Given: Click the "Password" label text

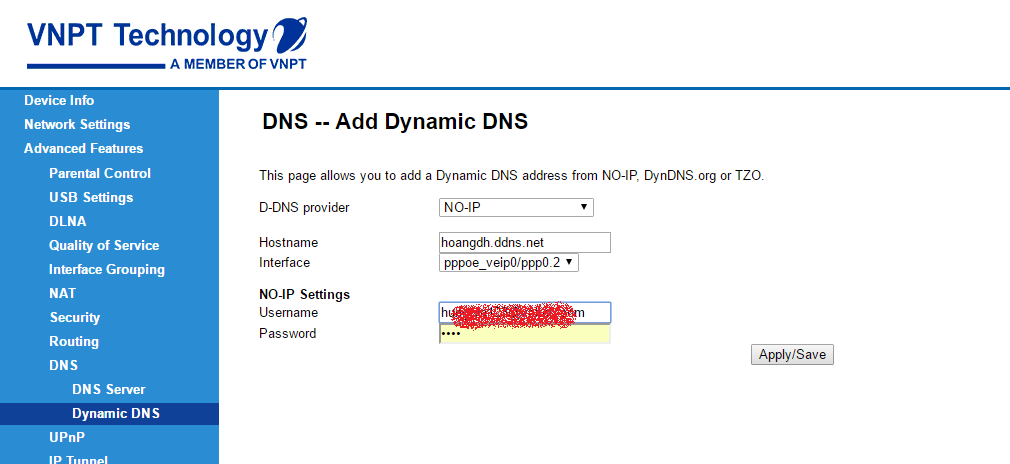Looking at the screenshot, I should coord(287,333).
